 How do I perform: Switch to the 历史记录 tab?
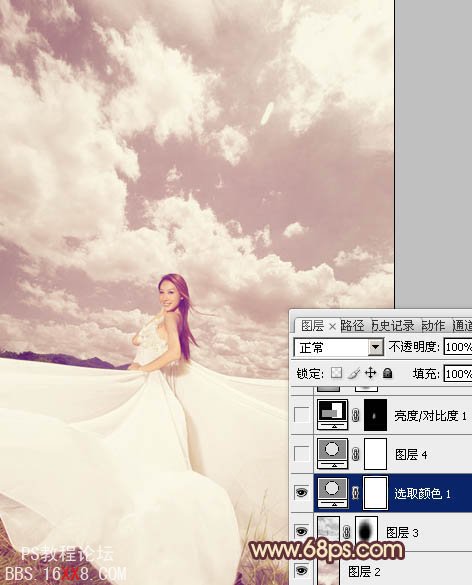click(x=393, y=326)
